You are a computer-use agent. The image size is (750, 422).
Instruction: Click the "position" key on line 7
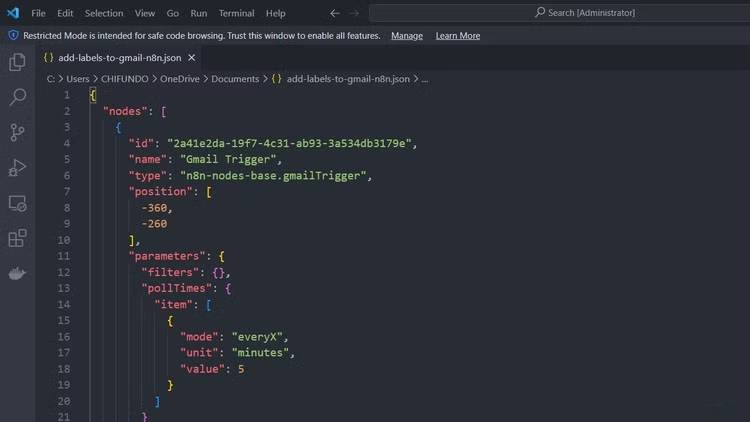[x=160, y=191]
